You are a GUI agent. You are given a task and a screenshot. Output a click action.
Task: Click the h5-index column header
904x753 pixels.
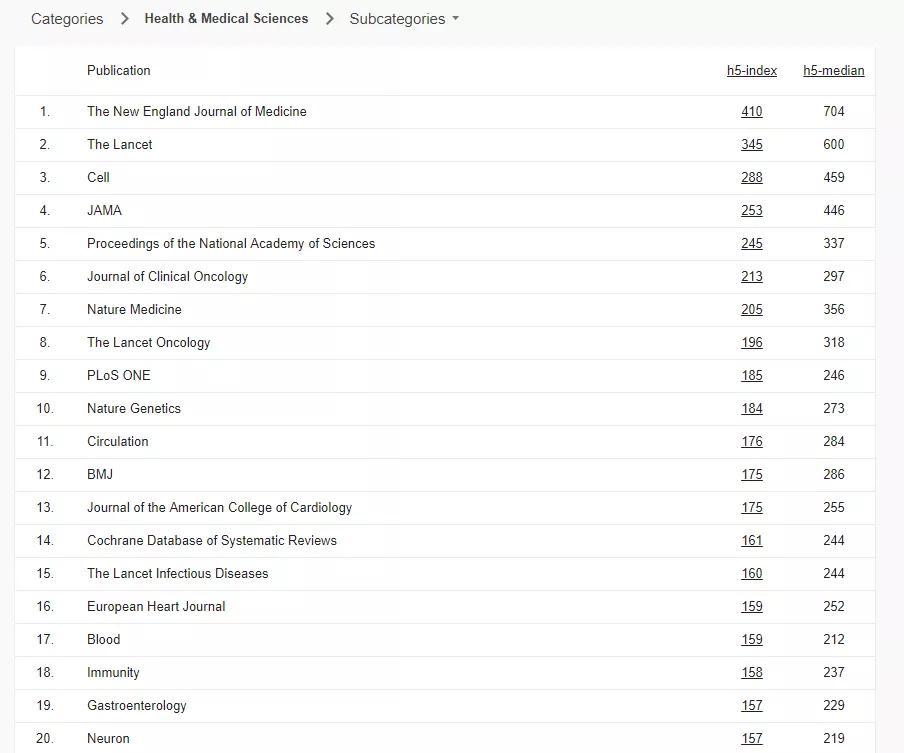coord(752,71)
